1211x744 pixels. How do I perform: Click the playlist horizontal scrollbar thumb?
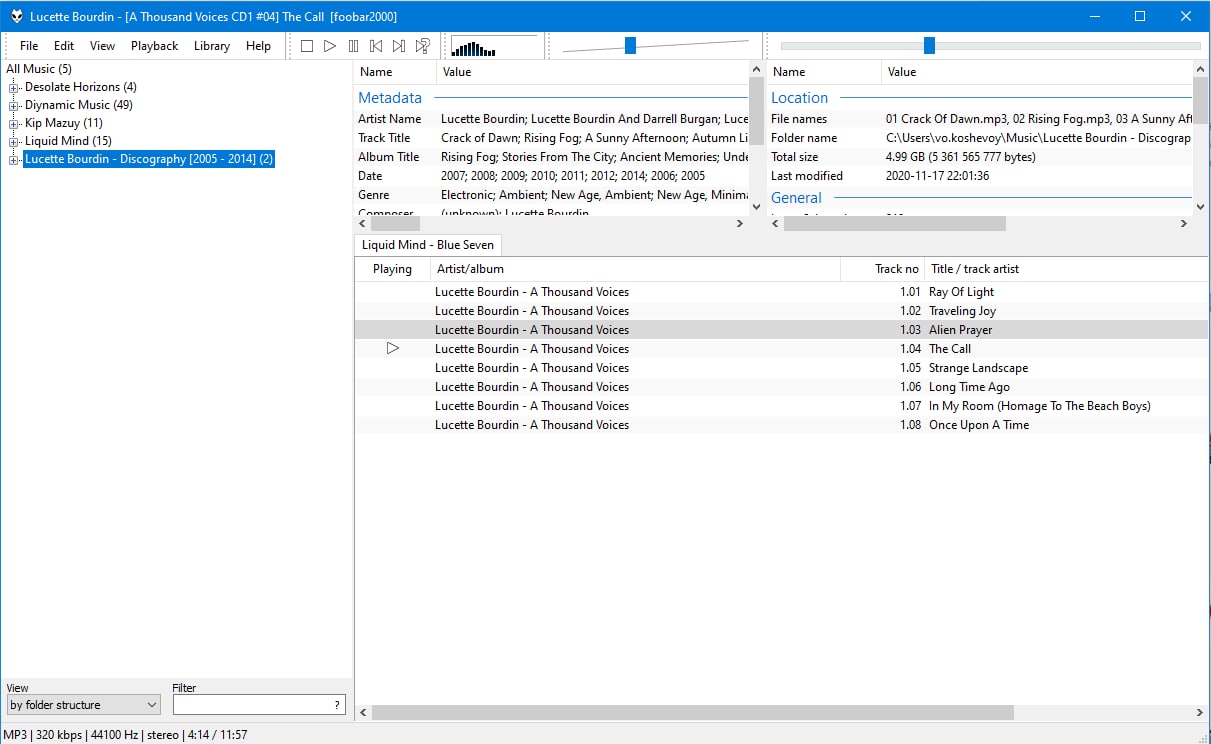click(692, 713)
